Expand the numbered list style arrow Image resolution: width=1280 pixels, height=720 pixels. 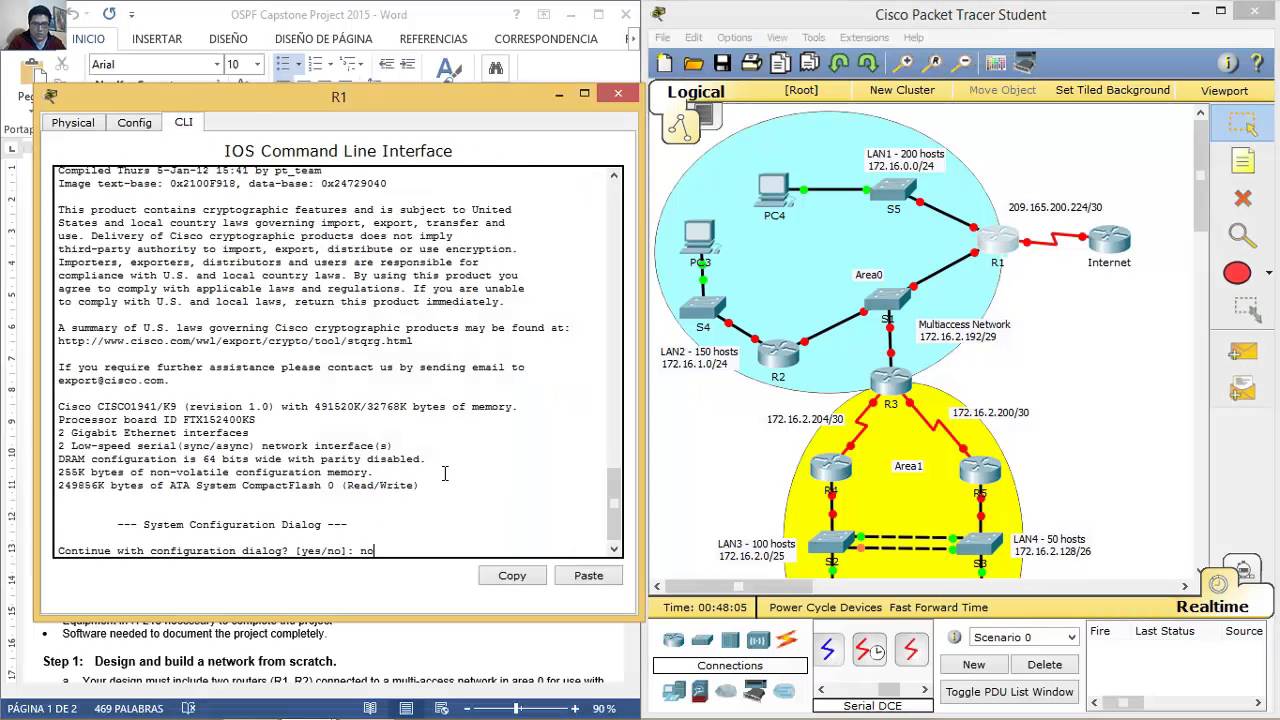coord(331,64)
